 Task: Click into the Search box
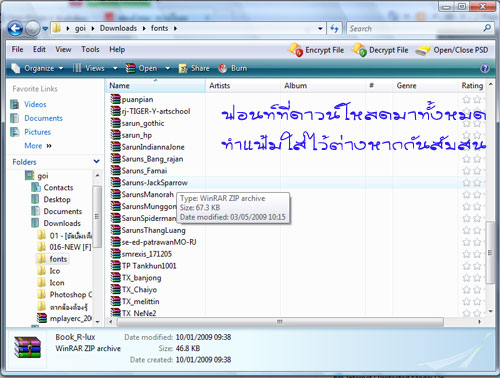415,29
